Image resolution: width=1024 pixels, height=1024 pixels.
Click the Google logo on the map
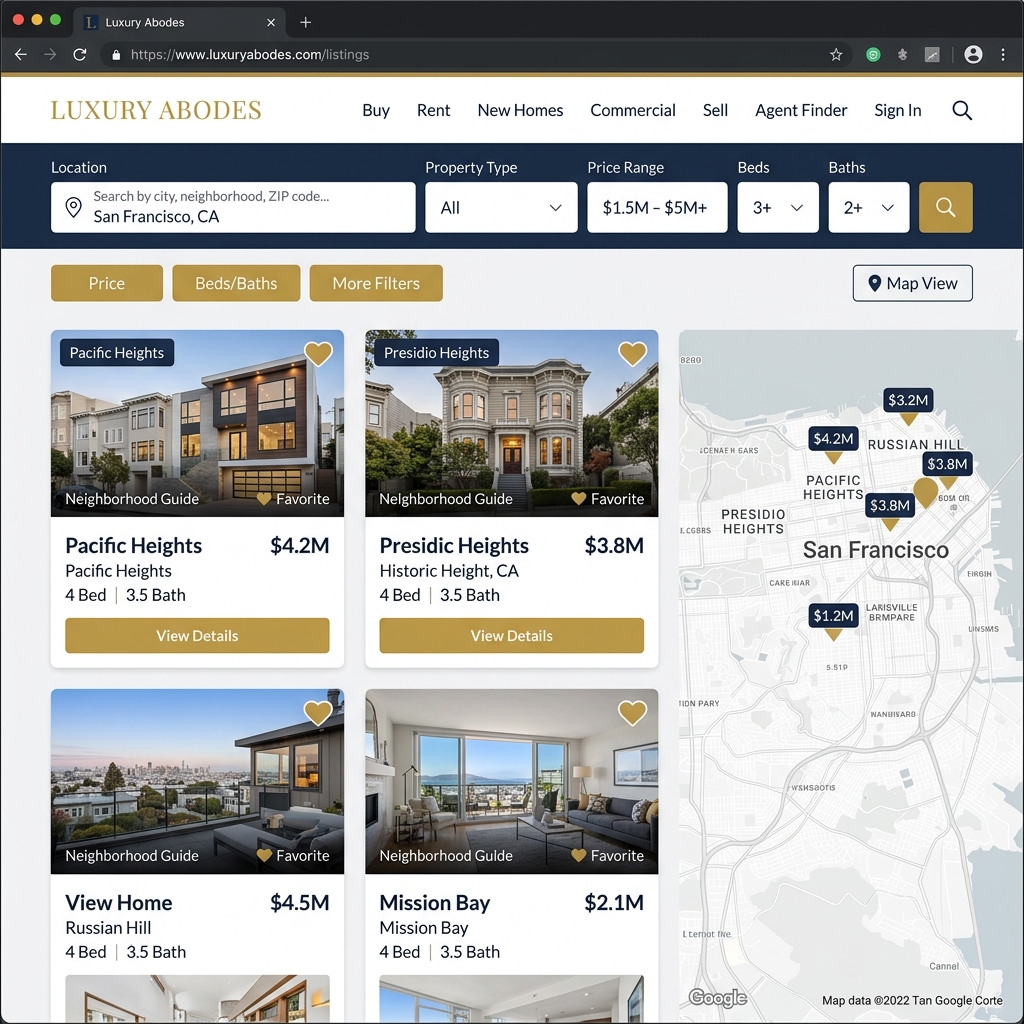(x=716, y=997)
